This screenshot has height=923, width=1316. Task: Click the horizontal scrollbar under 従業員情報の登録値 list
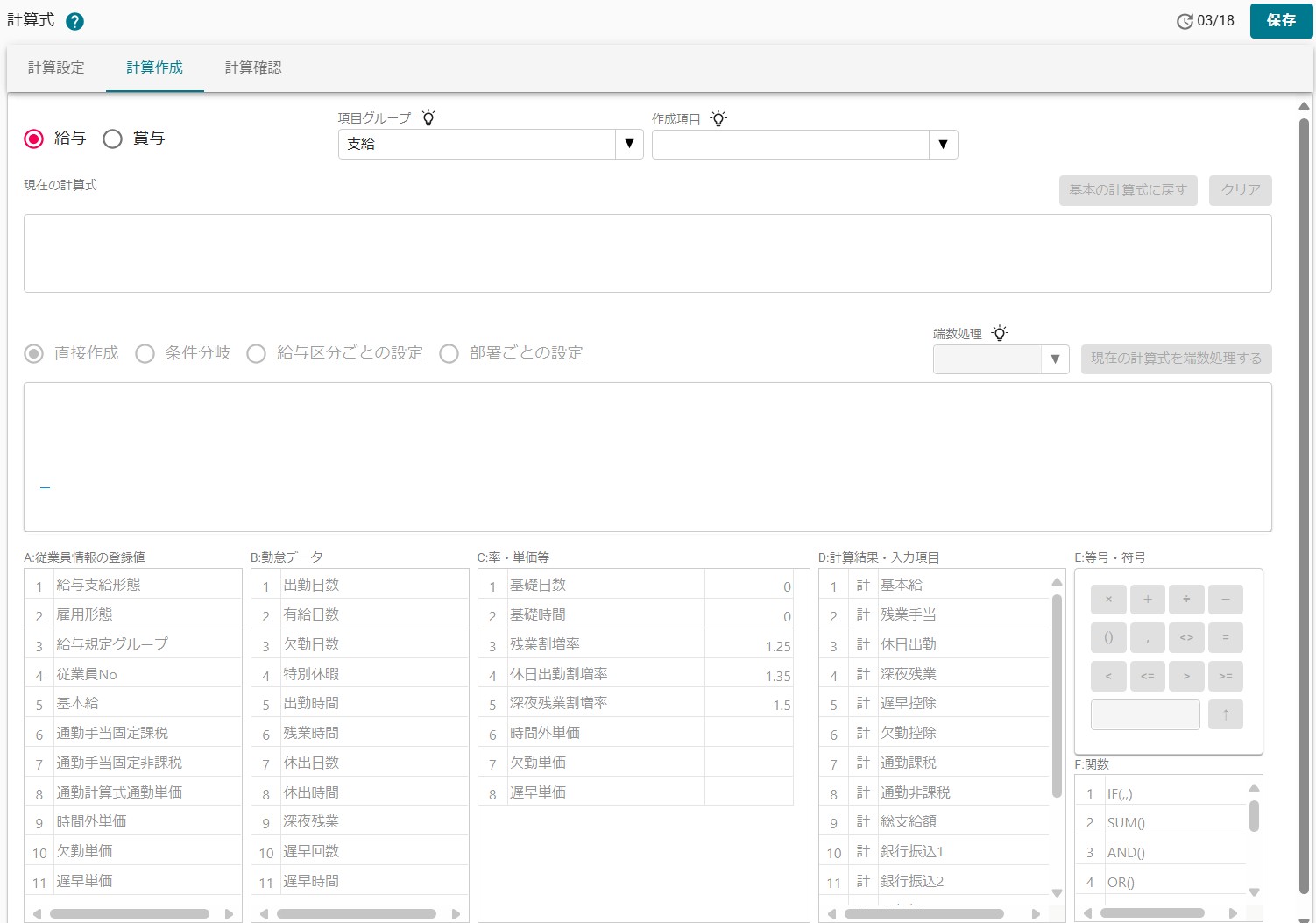tap(131, 913)
